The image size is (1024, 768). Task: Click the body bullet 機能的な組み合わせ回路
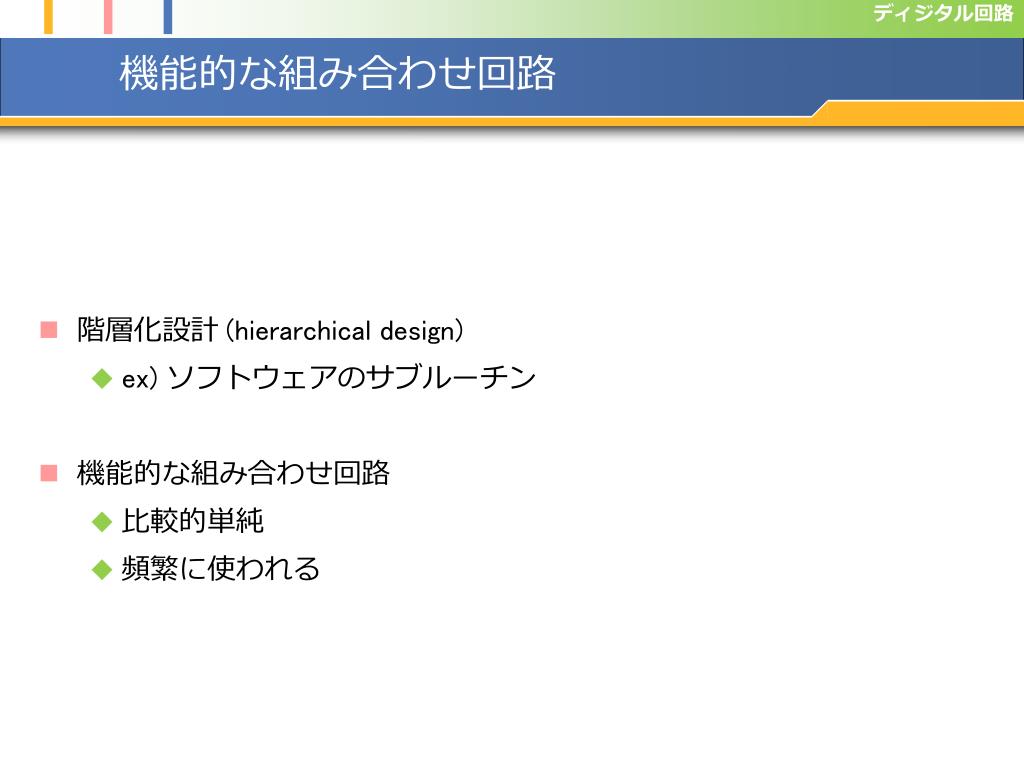point(233,473)
